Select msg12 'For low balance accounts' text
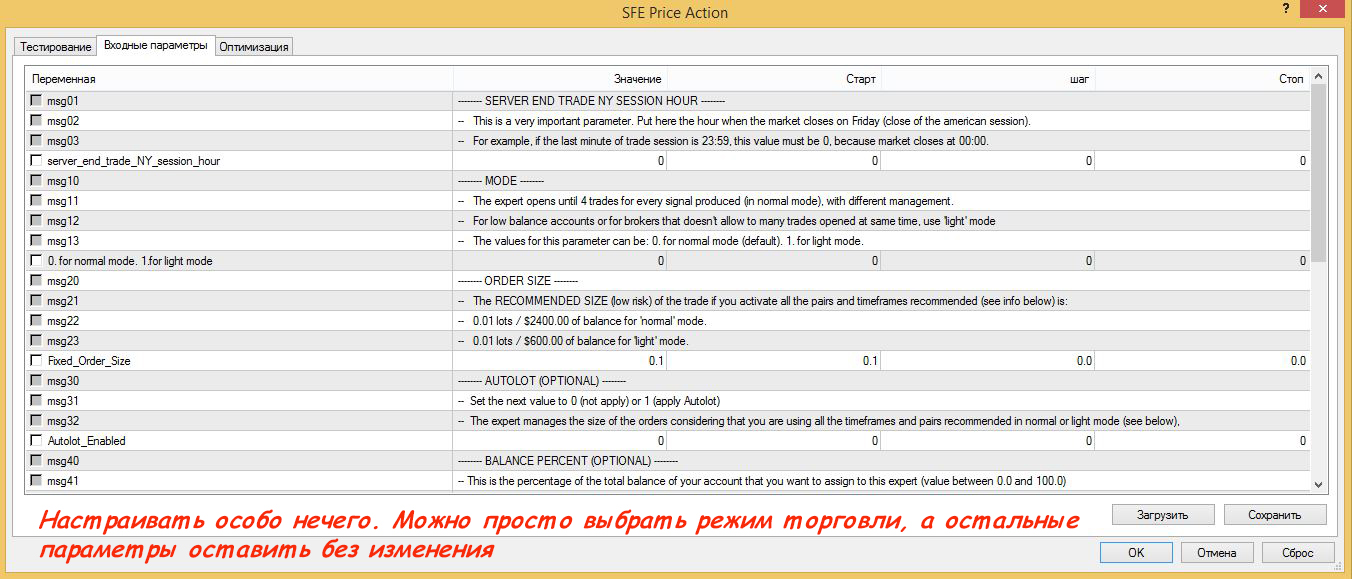Viewport: 1352px width, 579px height. click(x=726, y=221)
